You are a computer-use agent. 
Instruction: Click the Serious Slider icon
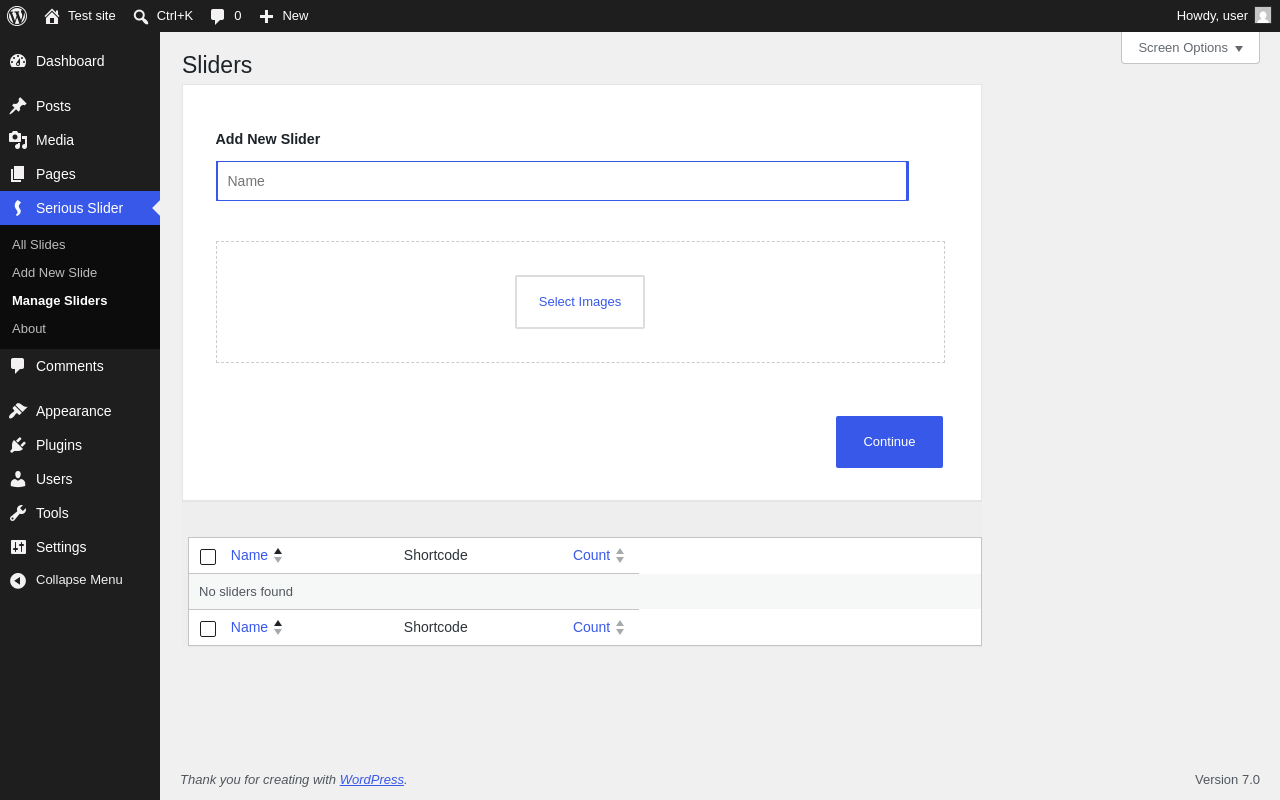point(18,208)
